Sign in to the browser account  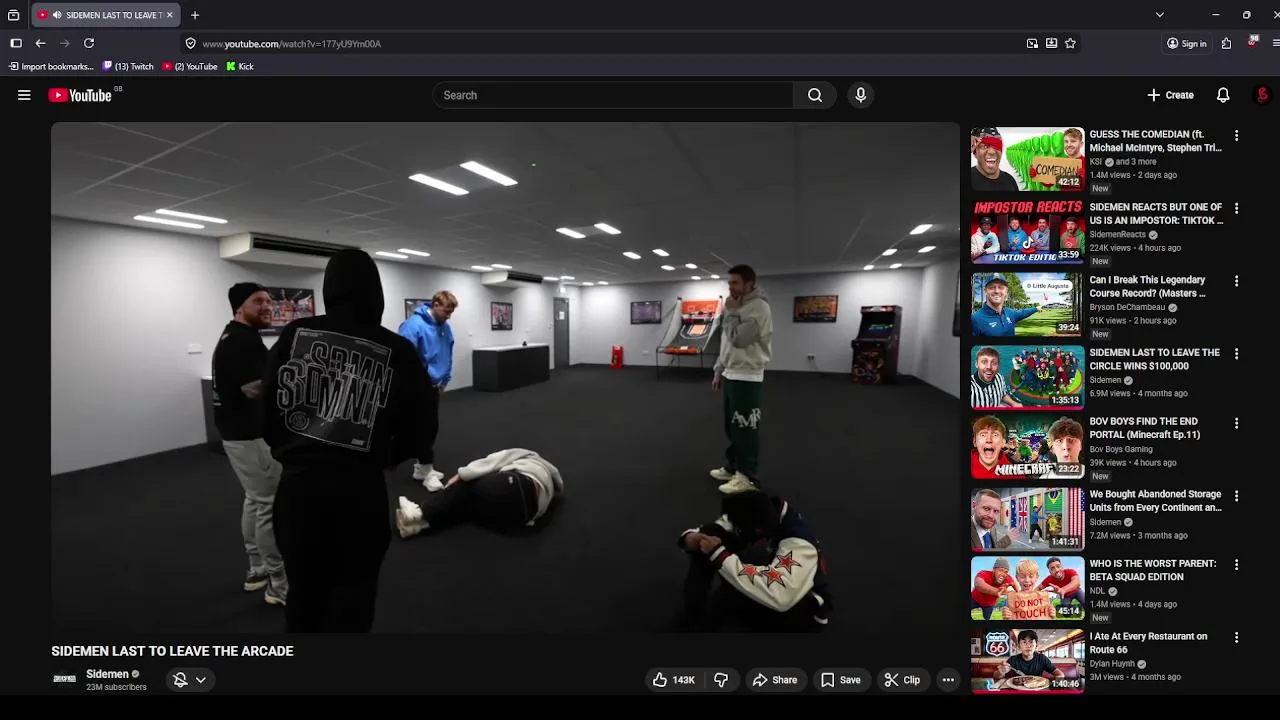point(1186,43)
